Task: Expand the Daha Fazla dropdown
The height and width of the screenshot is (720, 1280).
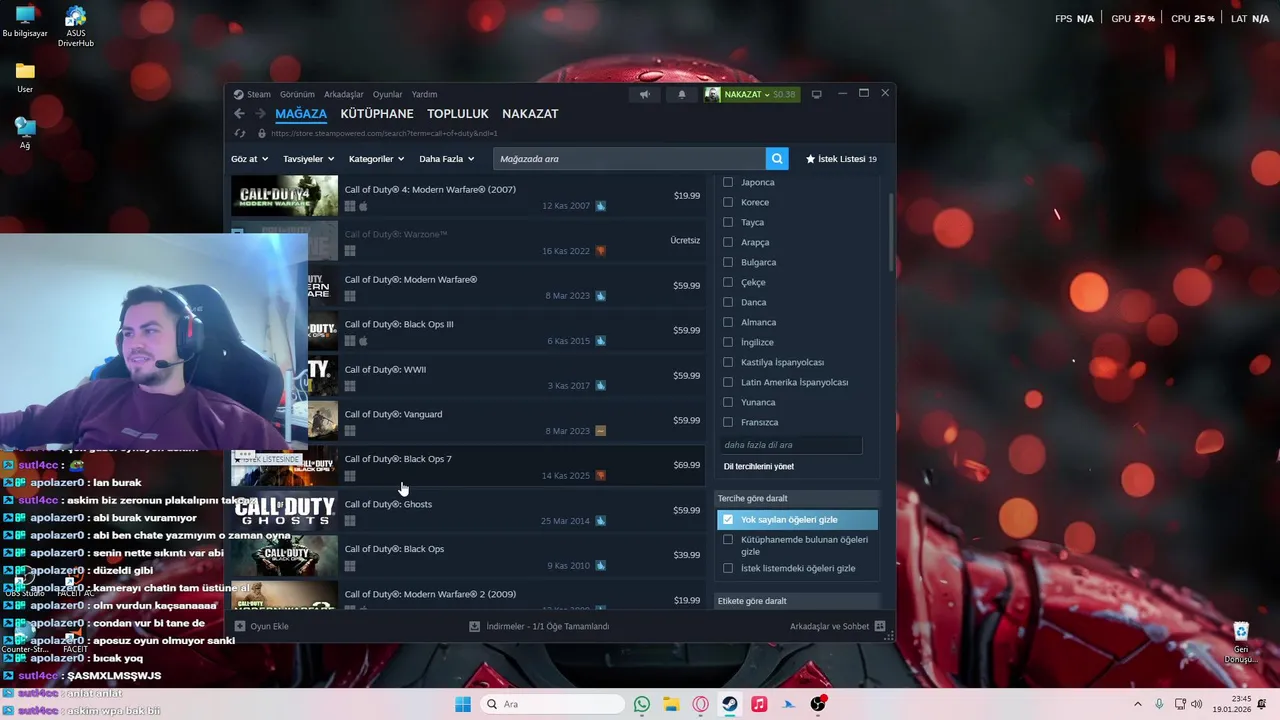Action: [x=447, y=159]
